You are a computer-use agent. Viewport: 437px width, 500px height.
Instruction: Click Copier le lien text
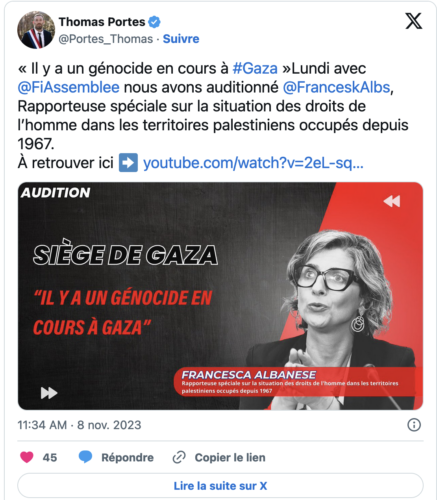[x=230, y=457]
